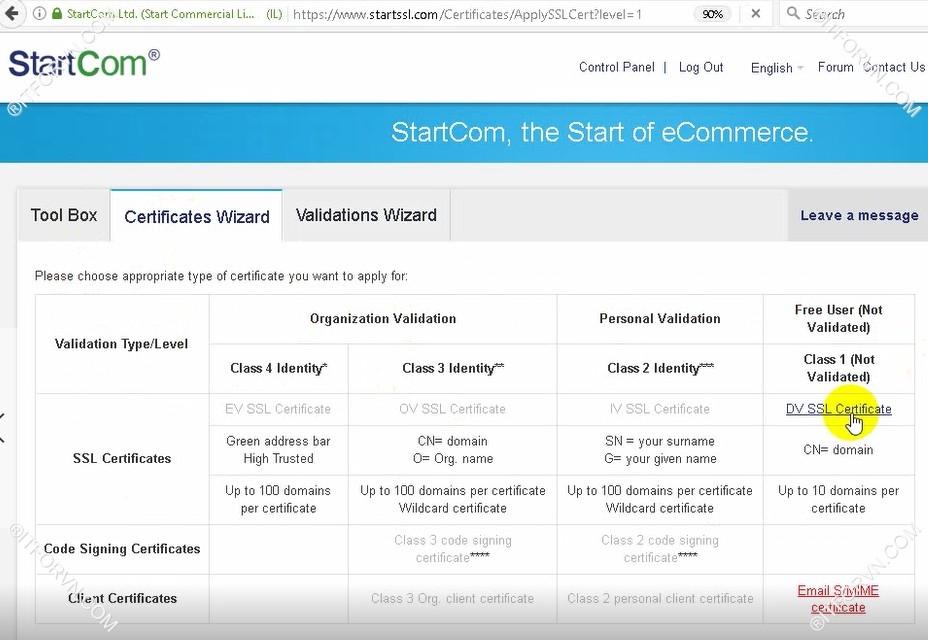
Task: Click the URL address field
Action: [480, 14]
